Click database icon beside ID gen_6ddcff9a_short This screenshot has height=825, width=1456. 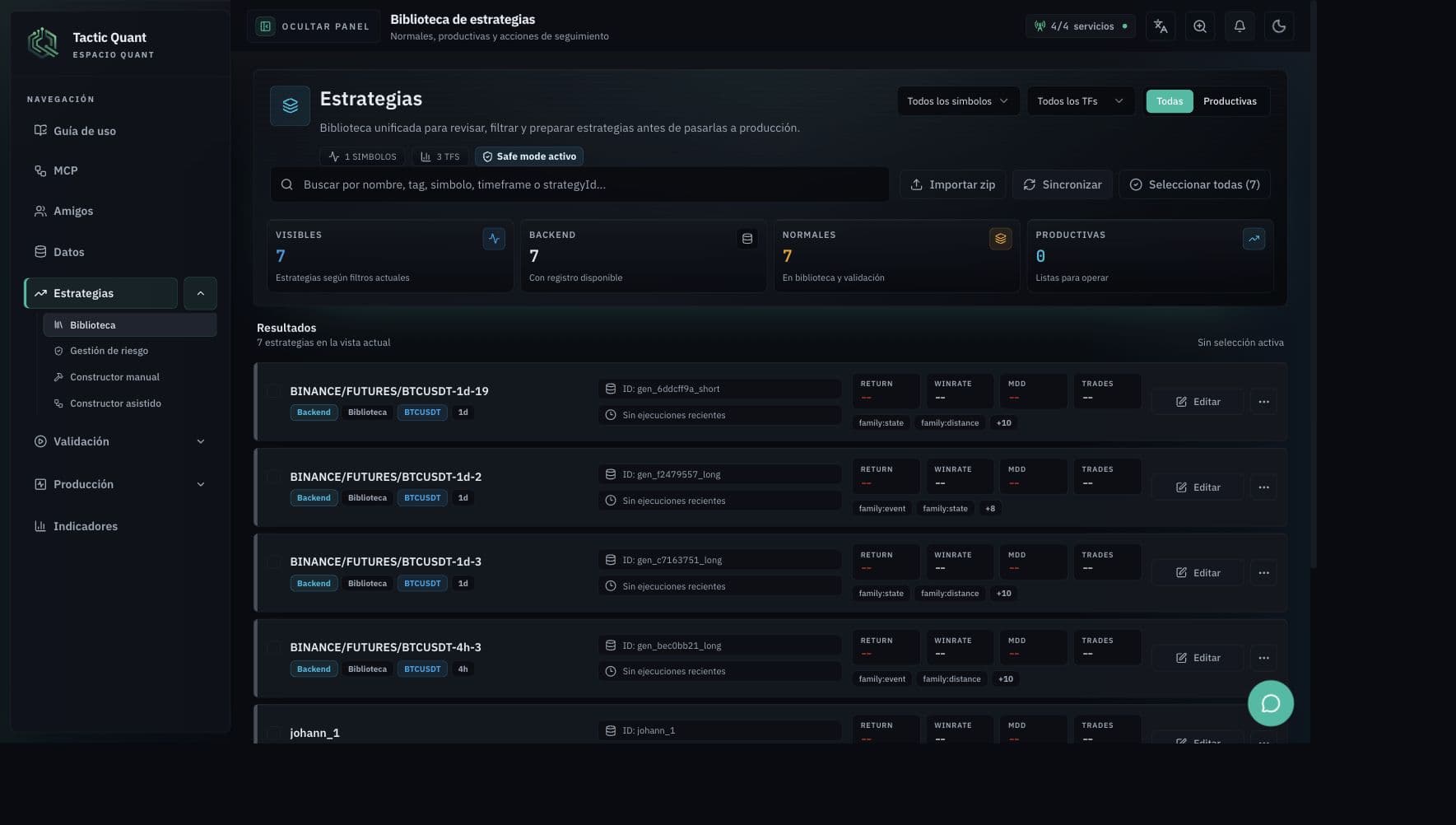[611, 389]
